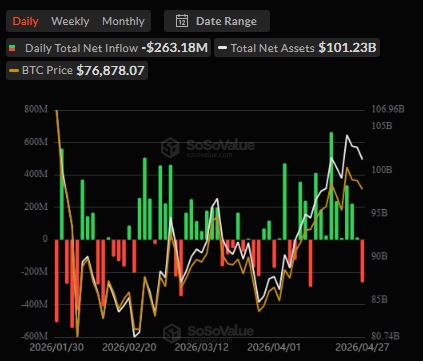Select the last red outflow bar
The width and height of the screenshot is (423, 361).
[x=362, y=261]
